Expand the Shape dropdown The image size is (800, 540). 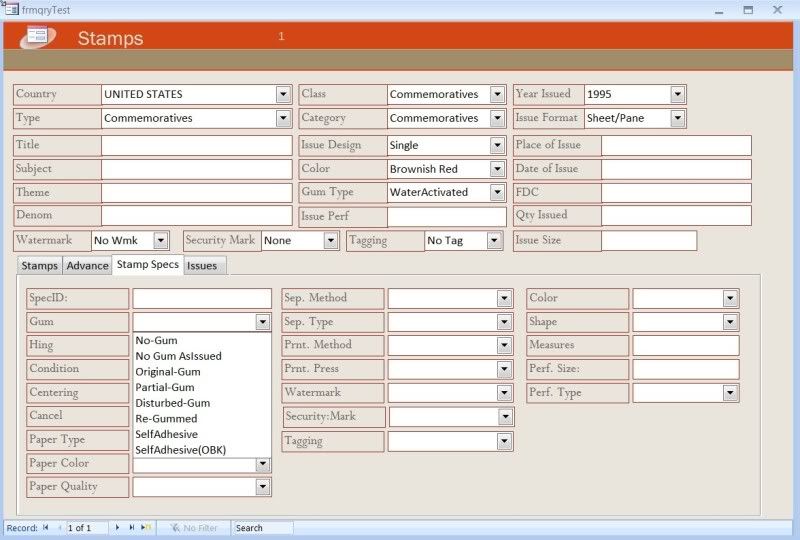[x=730, y=322]
